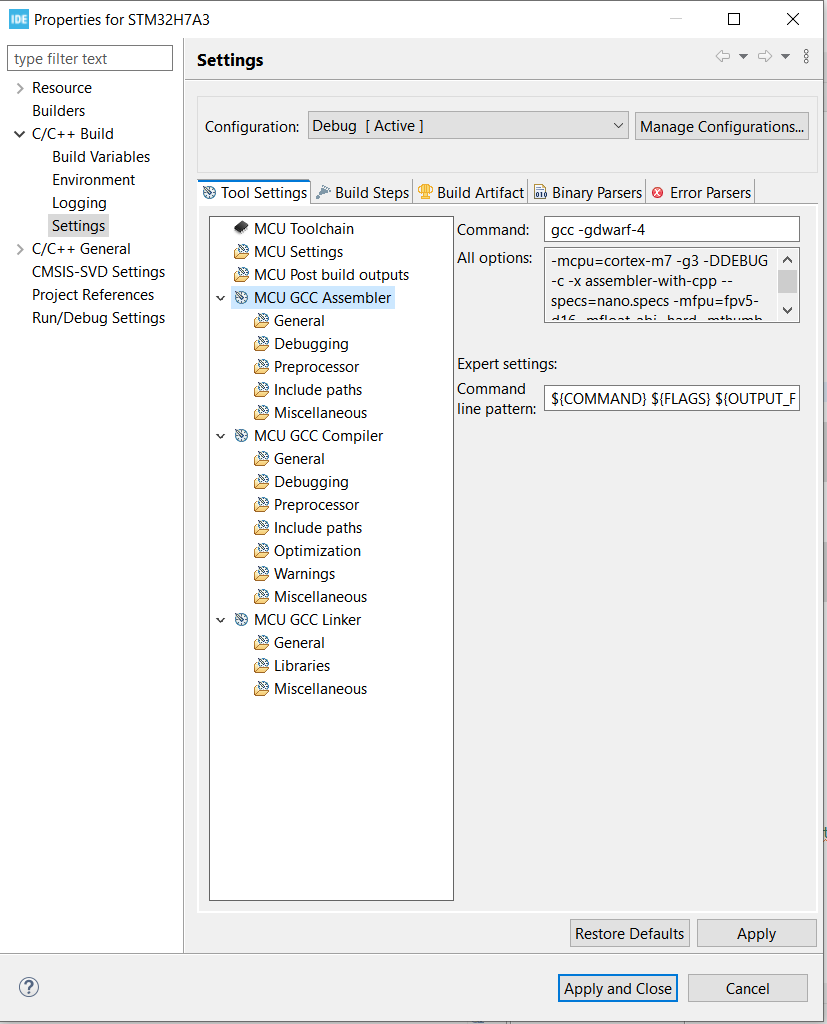
Task: Click Manage Configurations button
Action: tap(721, 126)
